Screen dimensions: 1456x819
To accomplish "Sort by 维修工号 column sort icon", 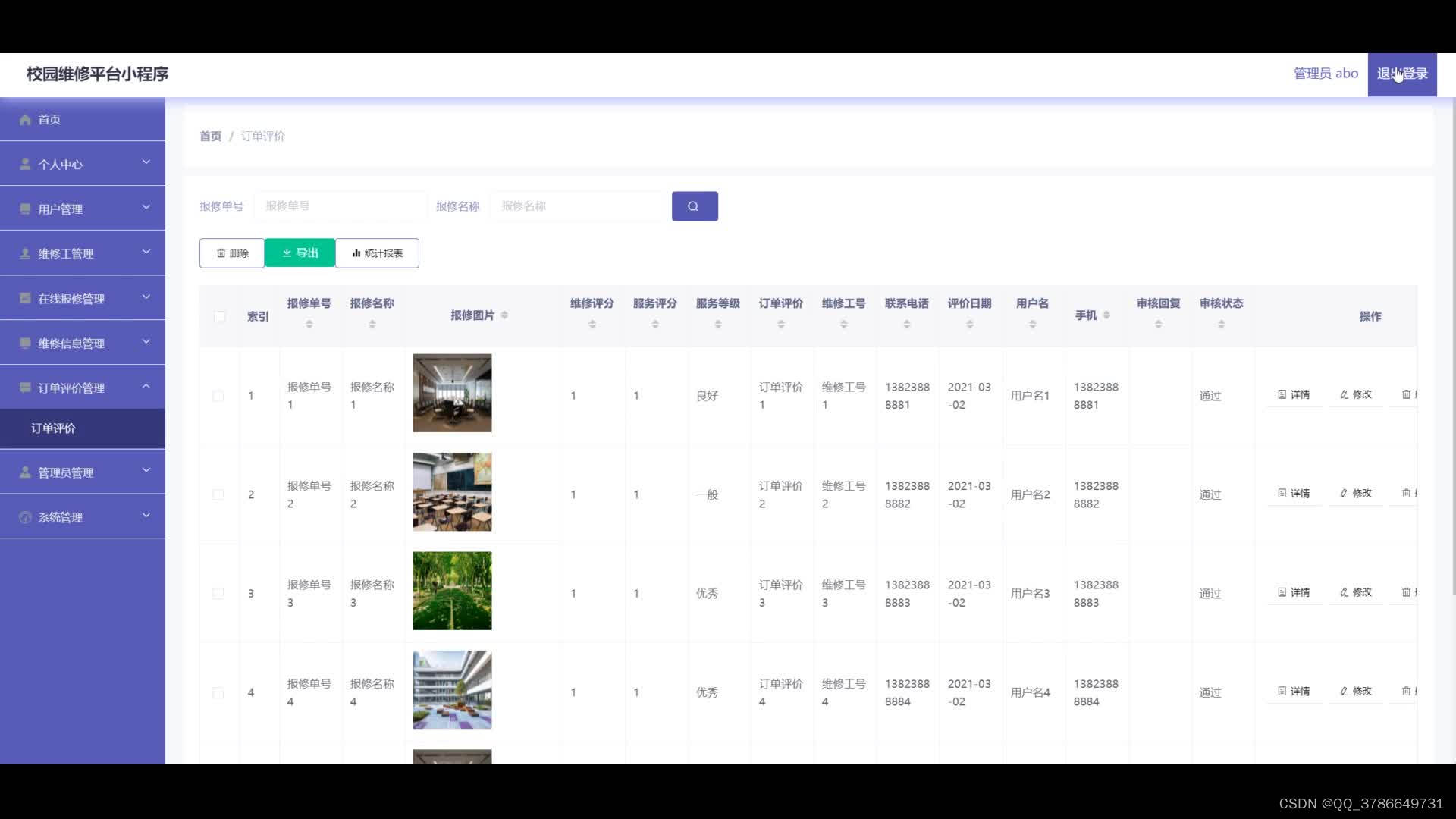I will coord(843,325).
